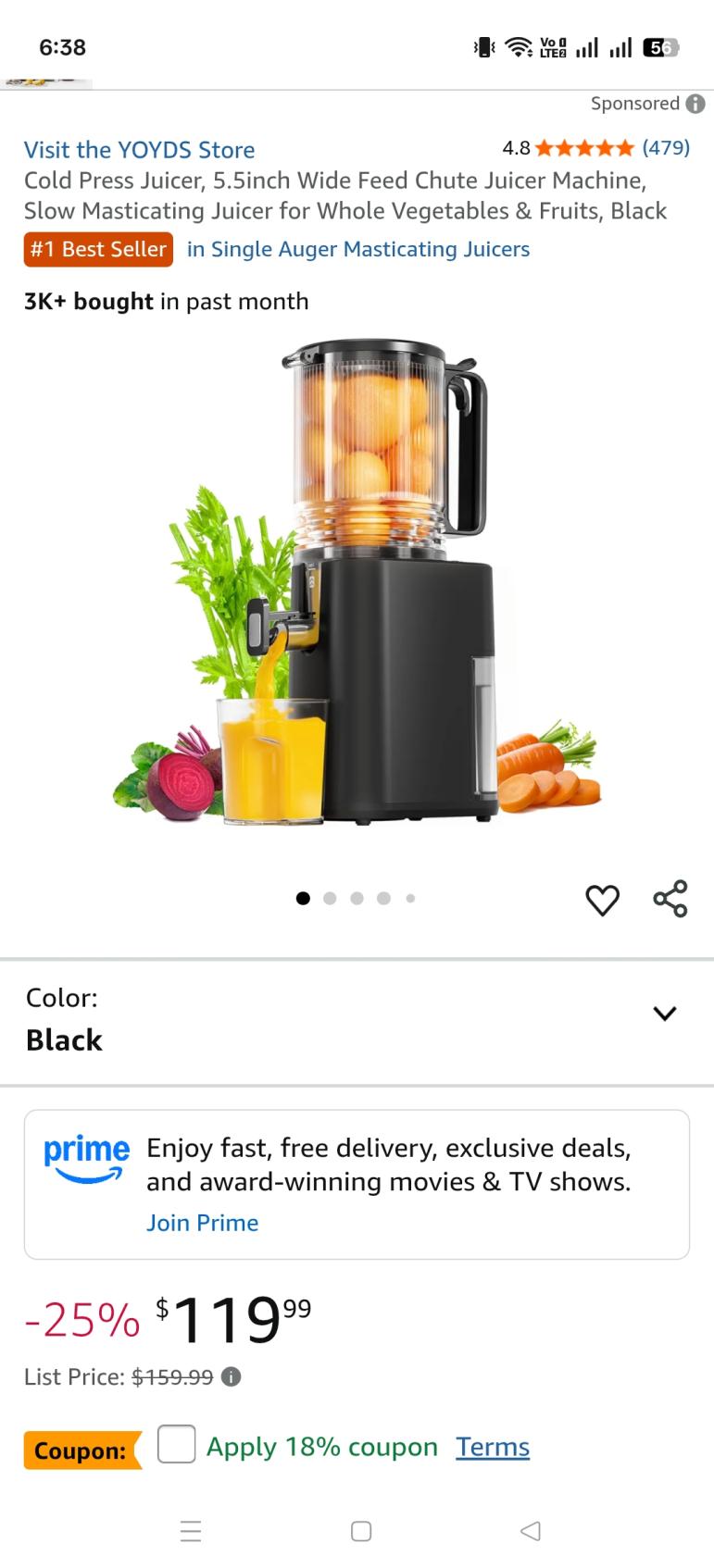This screenshot has height=1568, width=714.
Task: Visit the YOYDS Store link
Action: pyautogui.click(x=139, y=150)
